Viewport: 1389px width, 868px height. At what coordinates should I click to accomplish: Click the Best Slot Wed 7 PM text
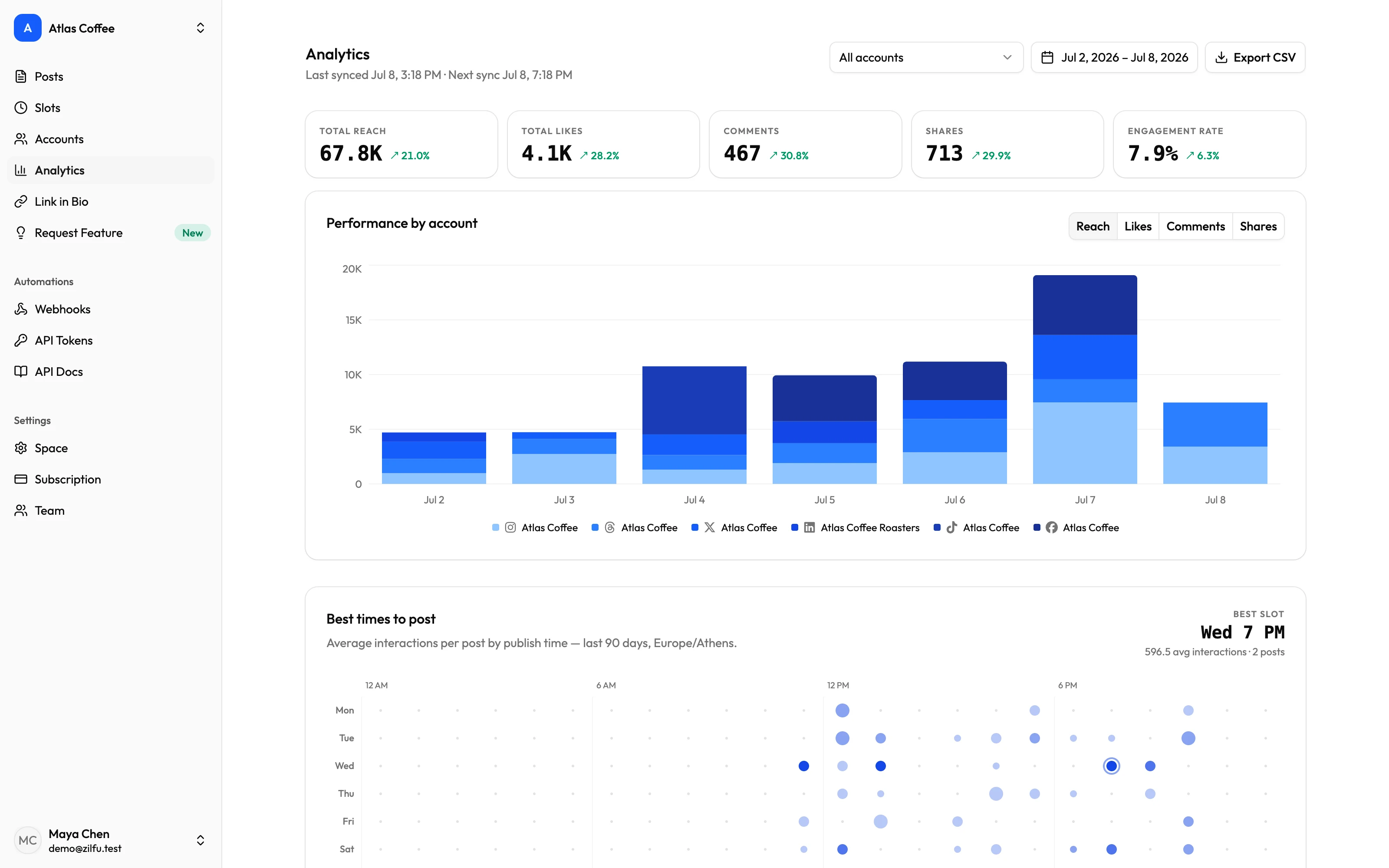click(1242, 632)
